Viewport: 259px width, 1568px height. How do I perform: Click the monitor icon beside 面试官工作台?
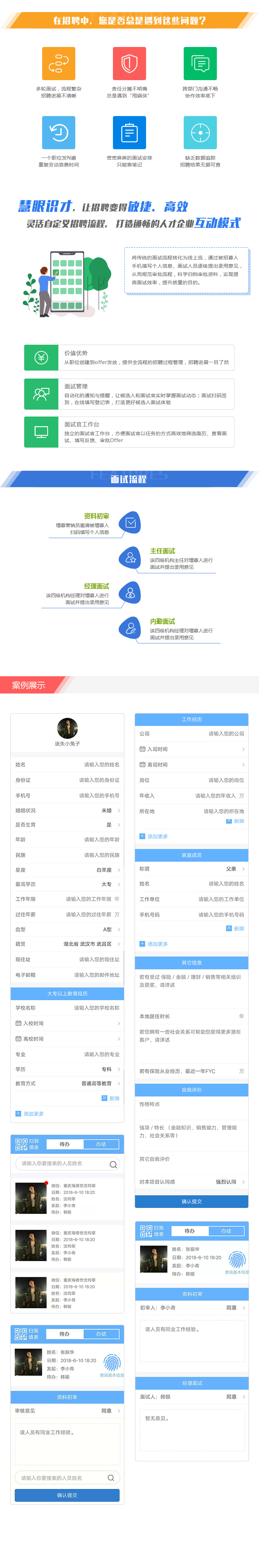coord(41,432)
